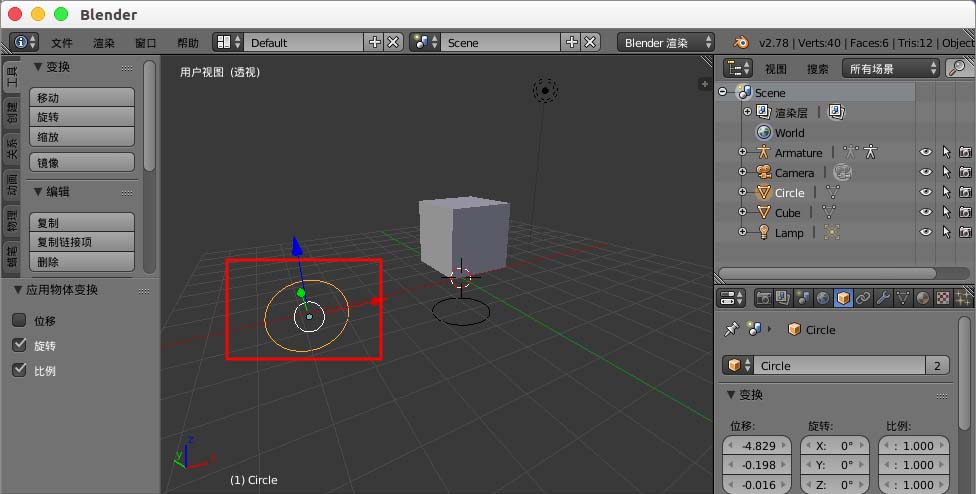Open the 窗口 menu
Image resolution: width=976 pixels, height=494 pixels.
point(146,43)
